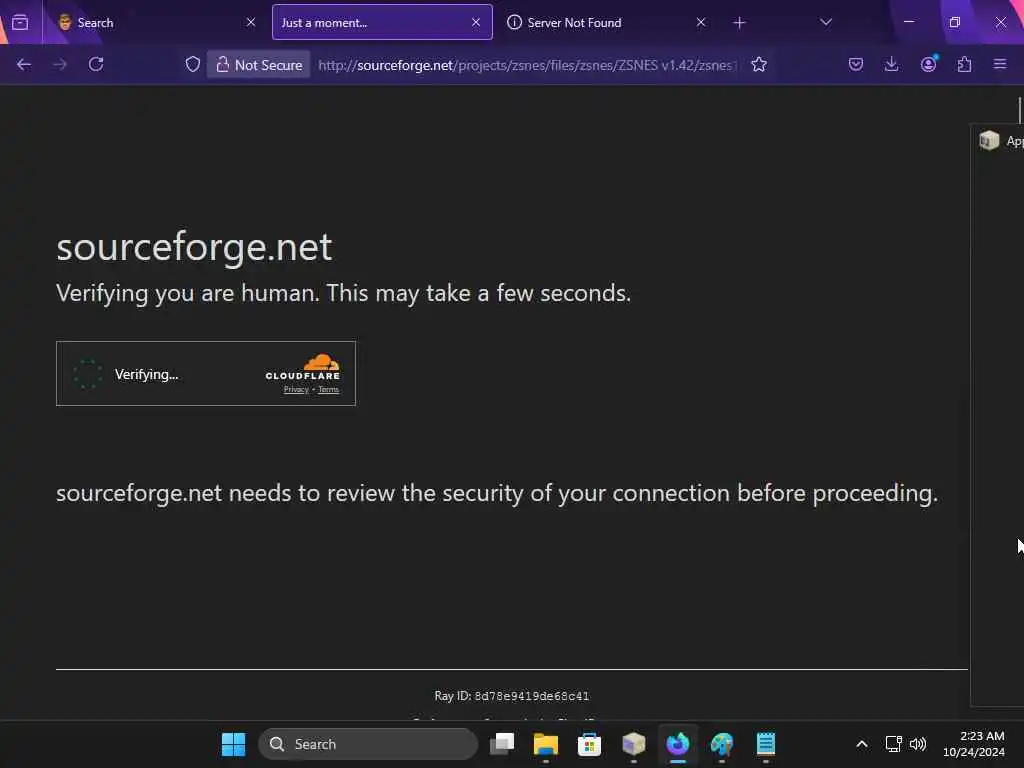1024x768 pixels.
Task: Open the Firefox account menu
Action: click(929, 63)
